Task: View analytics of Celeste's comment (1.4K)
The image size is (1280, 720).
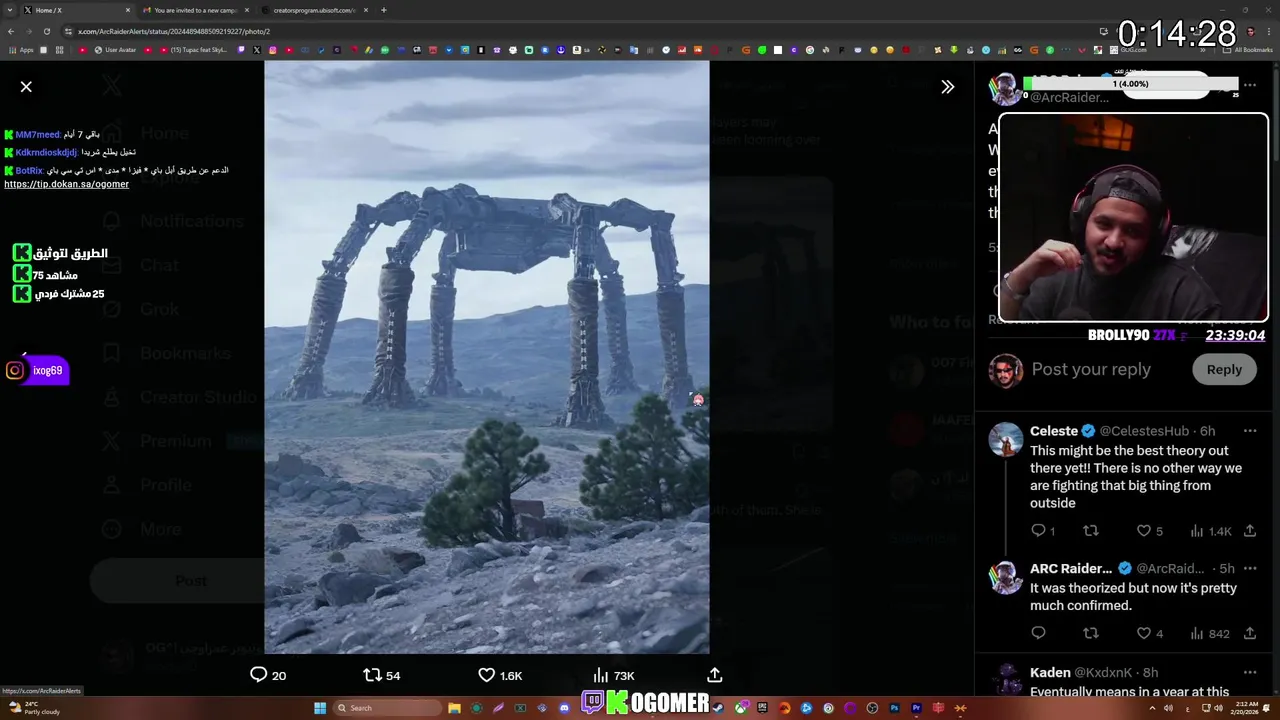Action: pyautogui.click(x=1211, y=531)
